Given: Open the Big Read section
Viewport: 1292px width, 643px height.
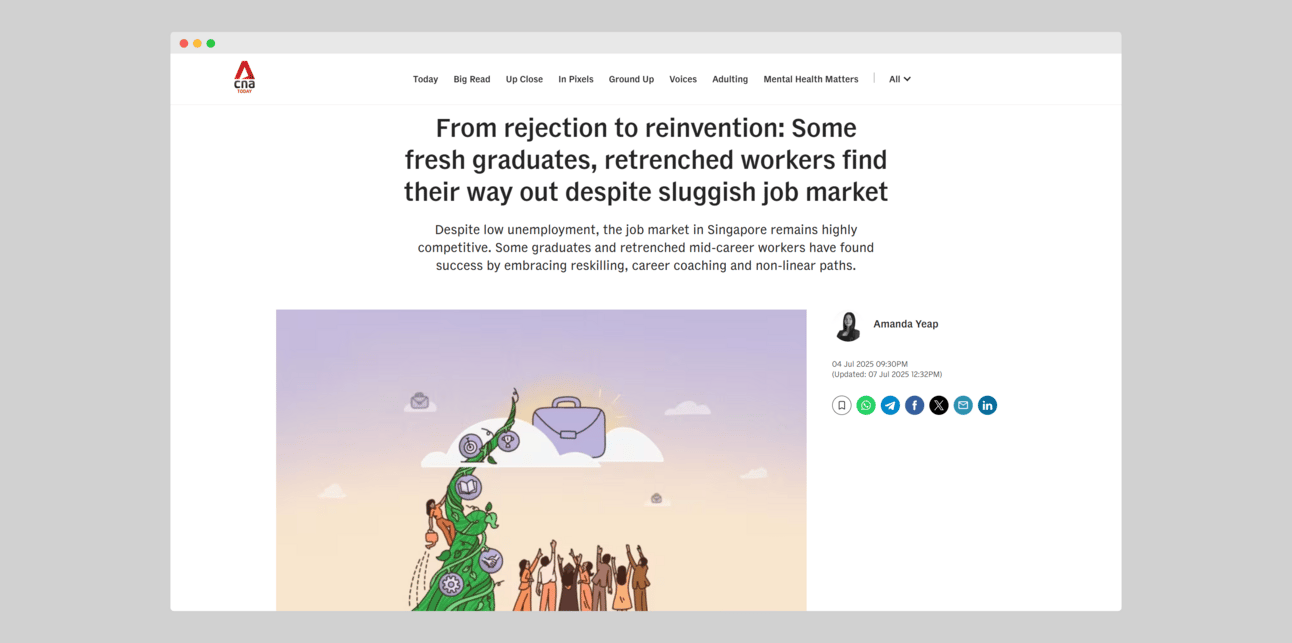Looking at the screenshot, I should pos(472,79).
